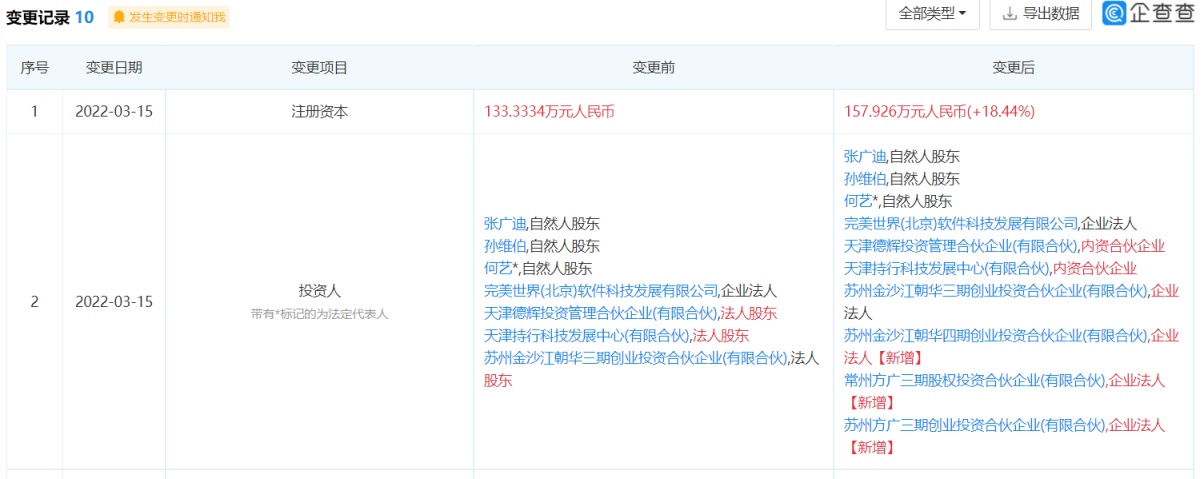
Task: Open 张广迪 link in 变更后 column
Action: click(865, 156)
